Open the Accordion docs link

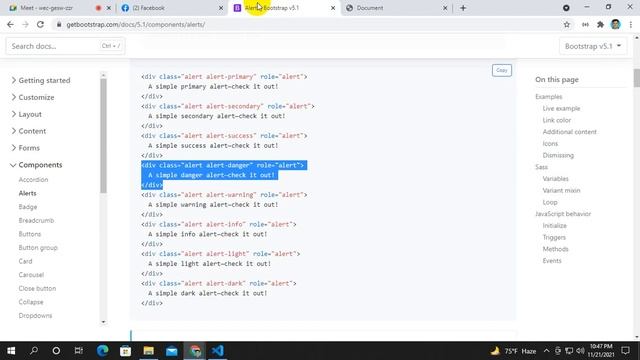pyautogui.click(x=33, y=180)
